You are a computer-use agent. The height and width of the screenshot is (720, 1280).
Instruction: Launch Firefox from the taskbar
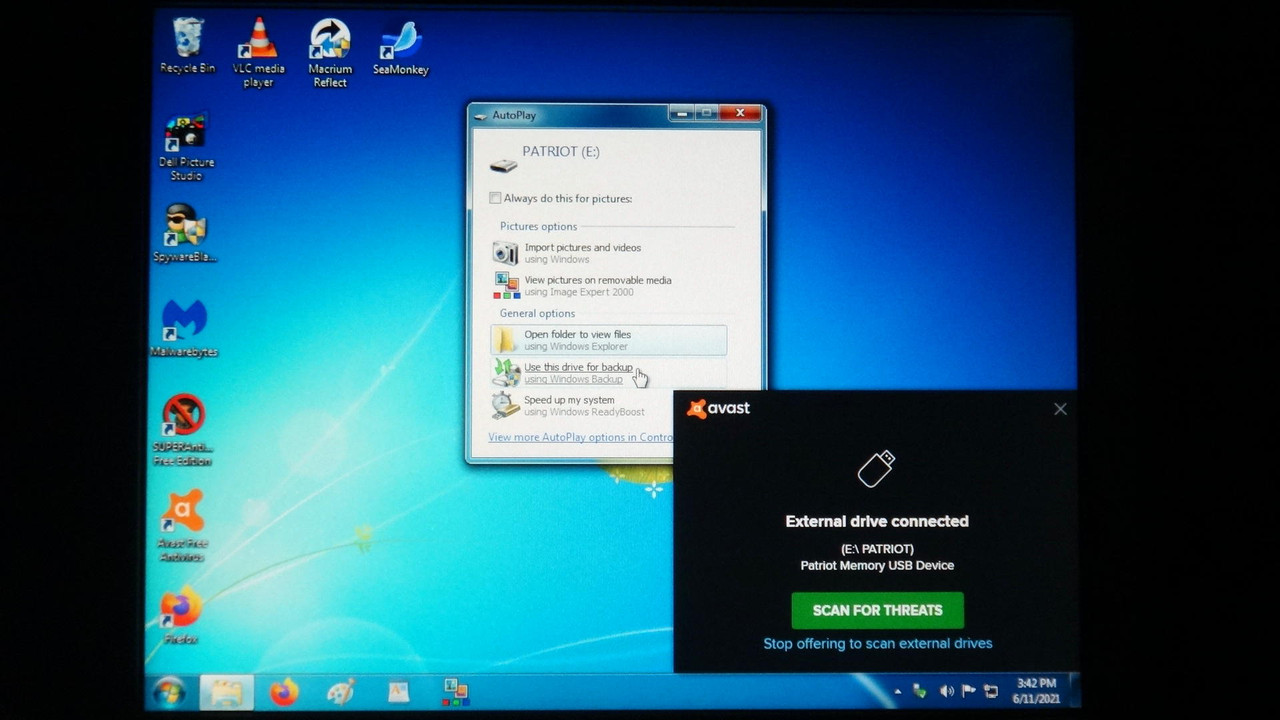[284, 692]
